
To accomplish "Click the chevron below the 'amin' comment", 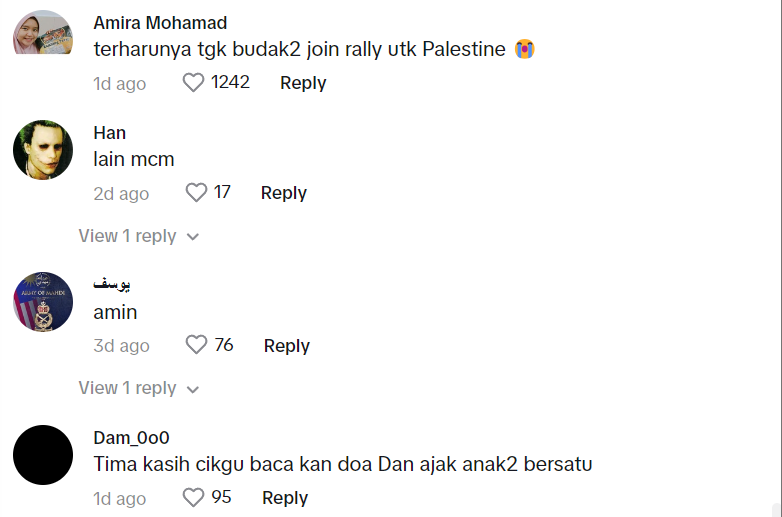I will coord(193,389).
